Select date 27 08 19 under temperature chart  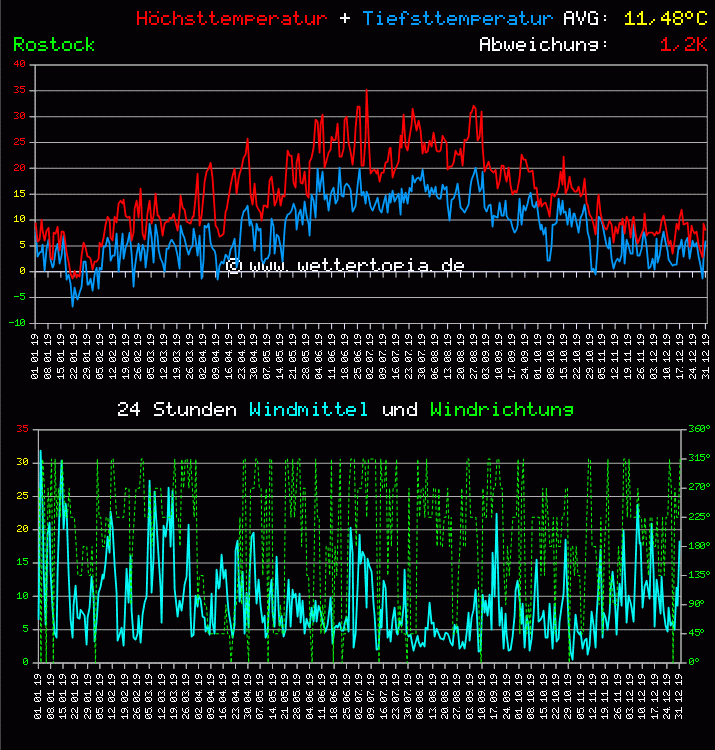pyautogui.click(x=473, y=356)
